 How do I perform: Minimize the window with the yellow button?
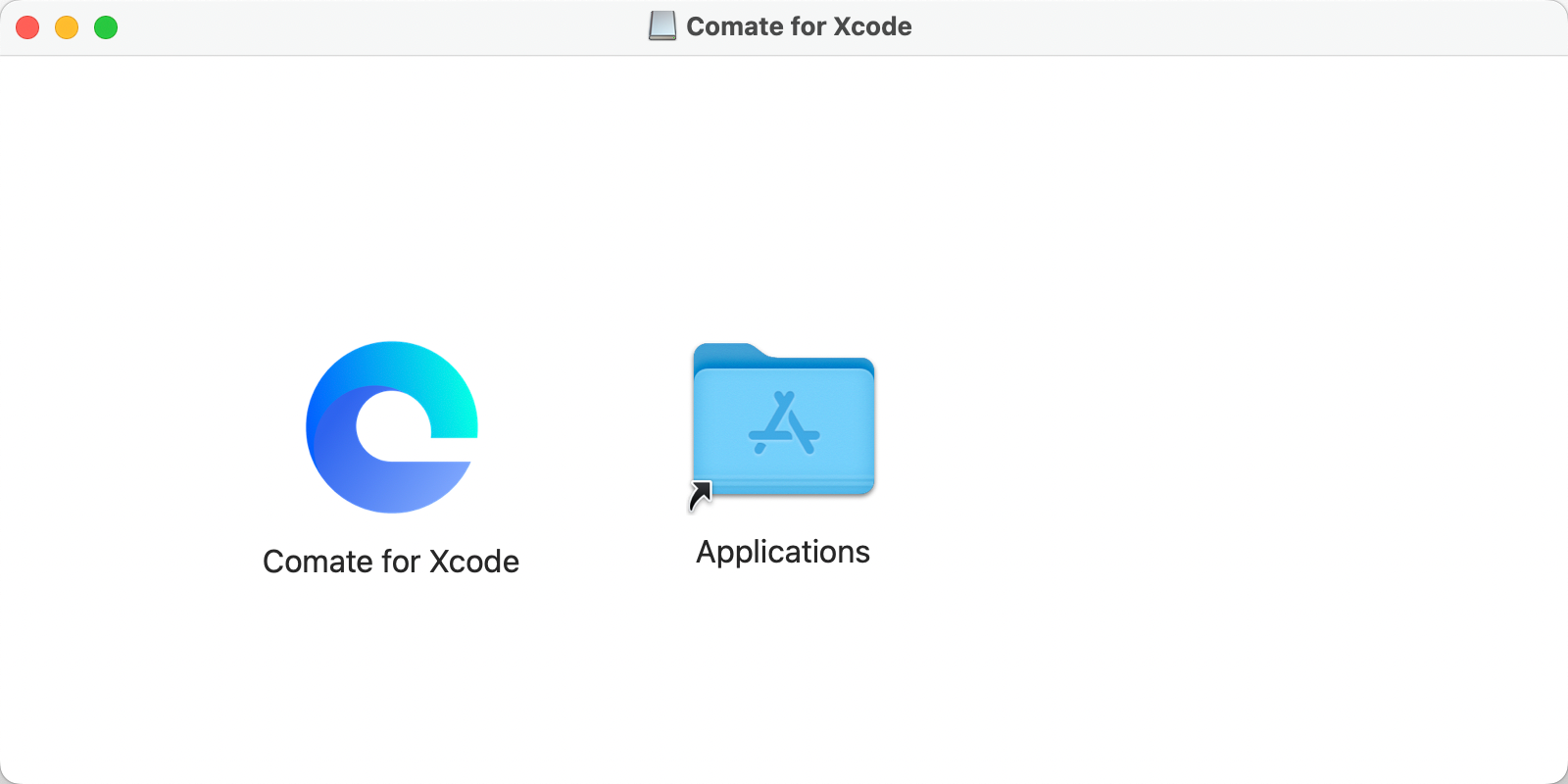(67, 27)
